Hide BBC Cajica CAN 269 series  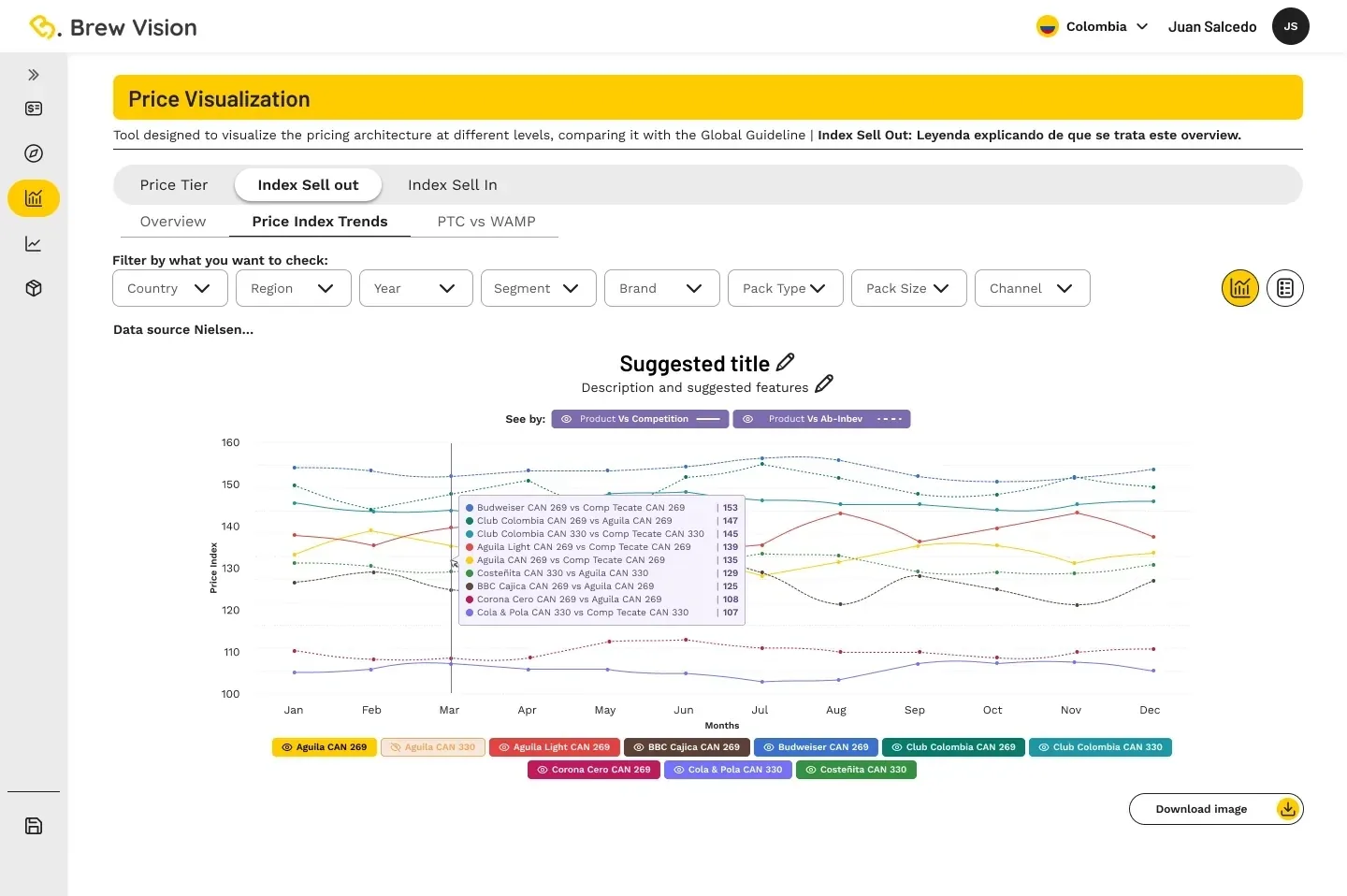click(x=687, y=747)
